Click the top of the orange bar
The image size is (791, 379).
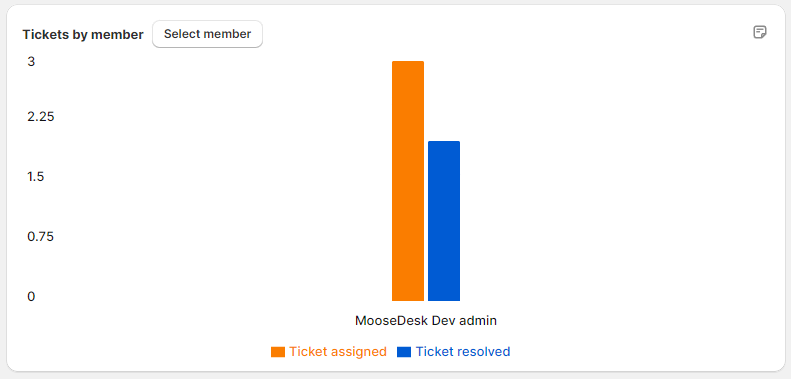tap(408, 63)
